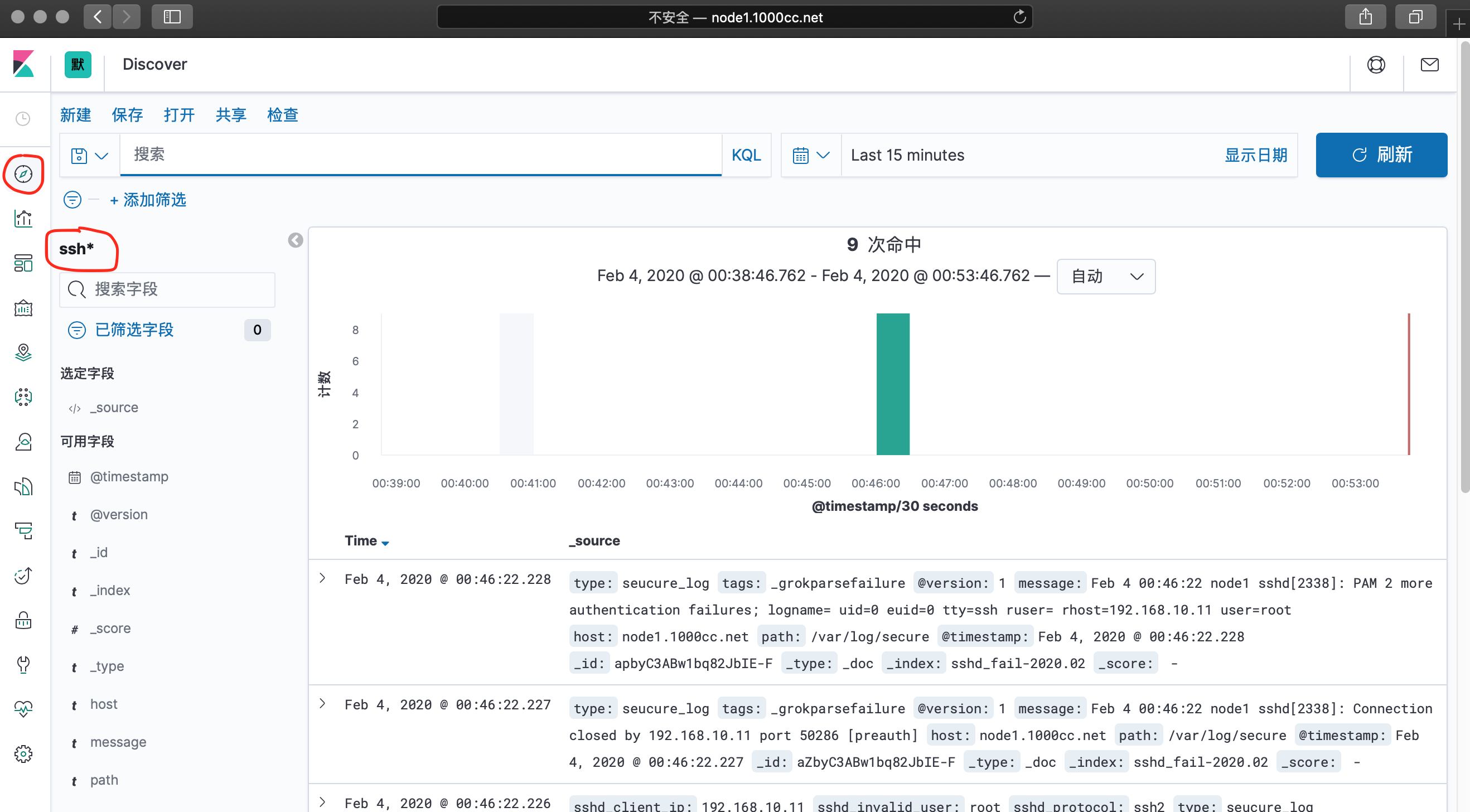The width and height of the screenshot is (1470, 812).
Task: Open saved query dropdown beside search
Action: [x=89, y=155]
